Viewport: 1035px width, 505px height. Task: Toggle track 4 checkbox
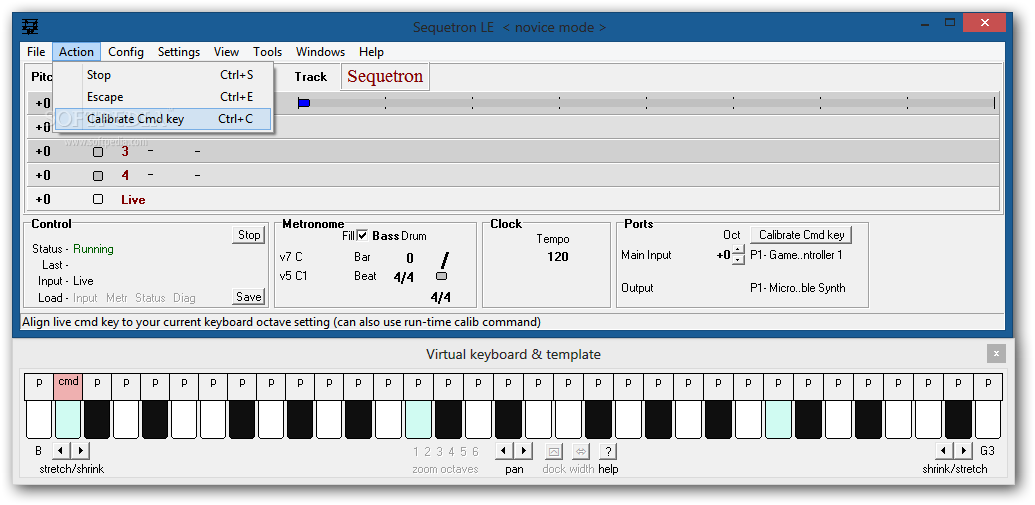click(x=98, y=176)
